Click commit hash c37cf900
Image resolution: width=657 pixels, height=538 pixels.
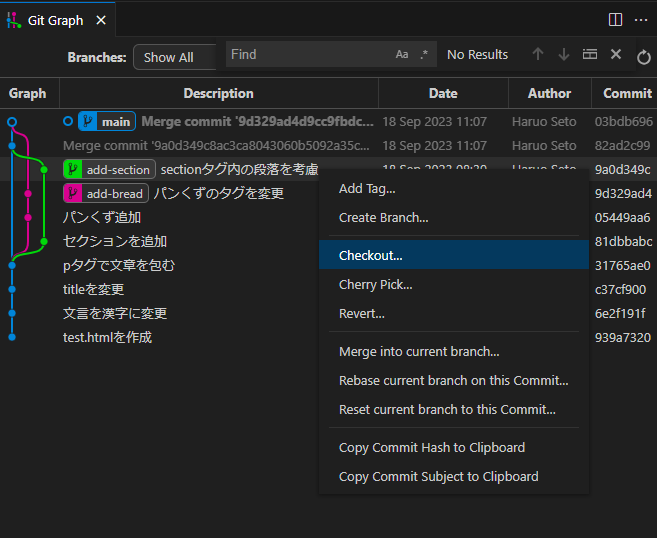tap(620, 289)
